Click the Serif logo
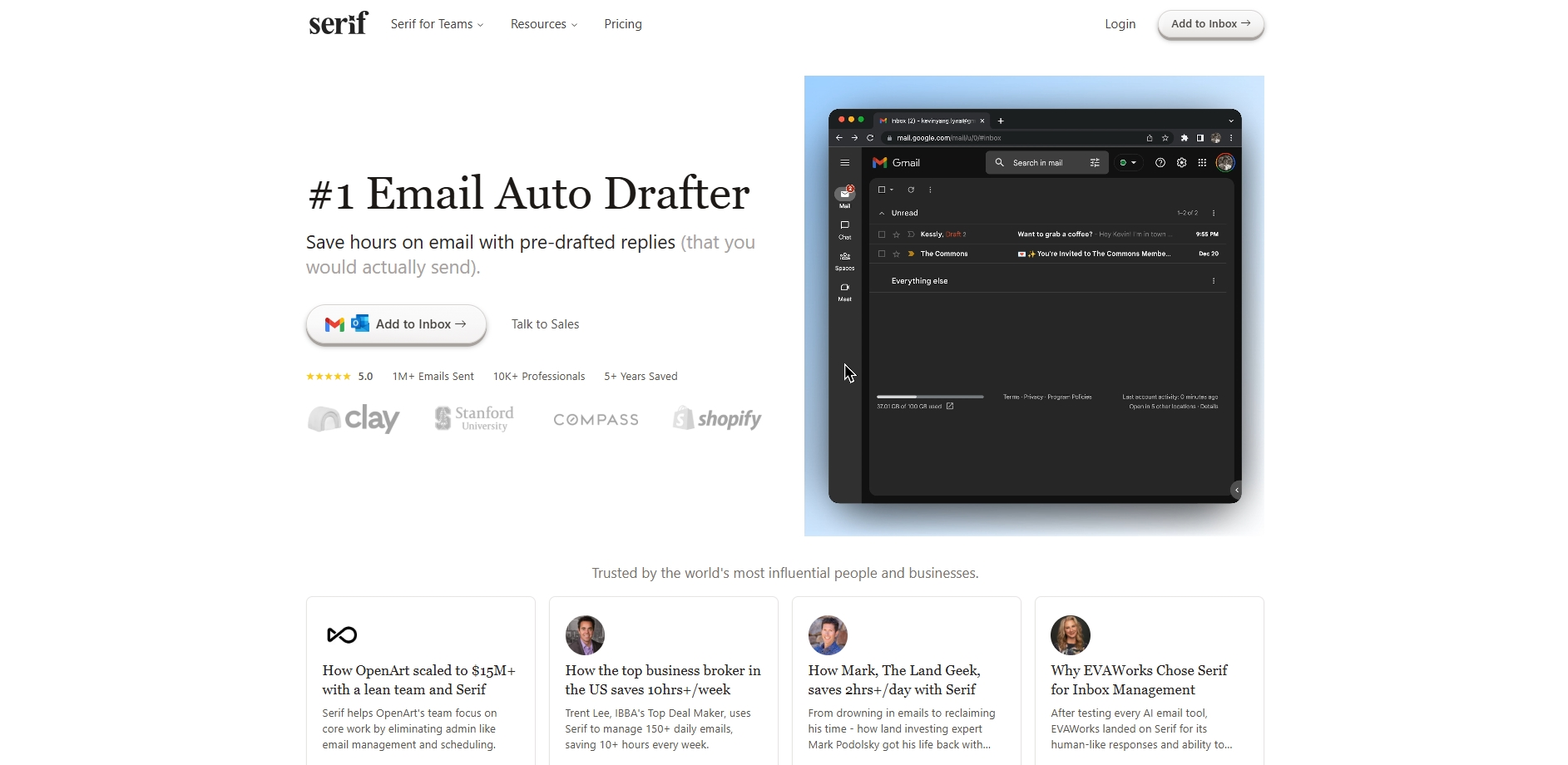The width and height of the screenshot is (1568, 765). click(338, 23)
